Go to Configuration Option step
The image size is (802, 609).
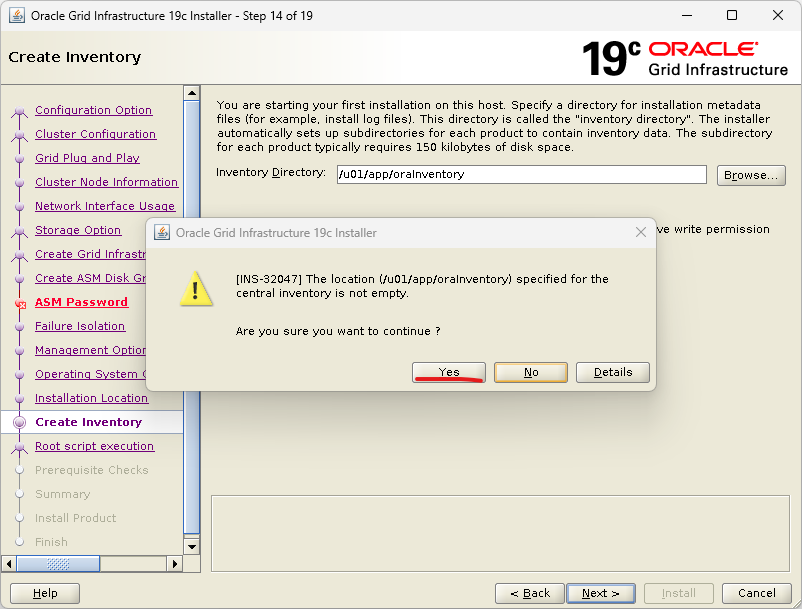(x=94, y=110)
